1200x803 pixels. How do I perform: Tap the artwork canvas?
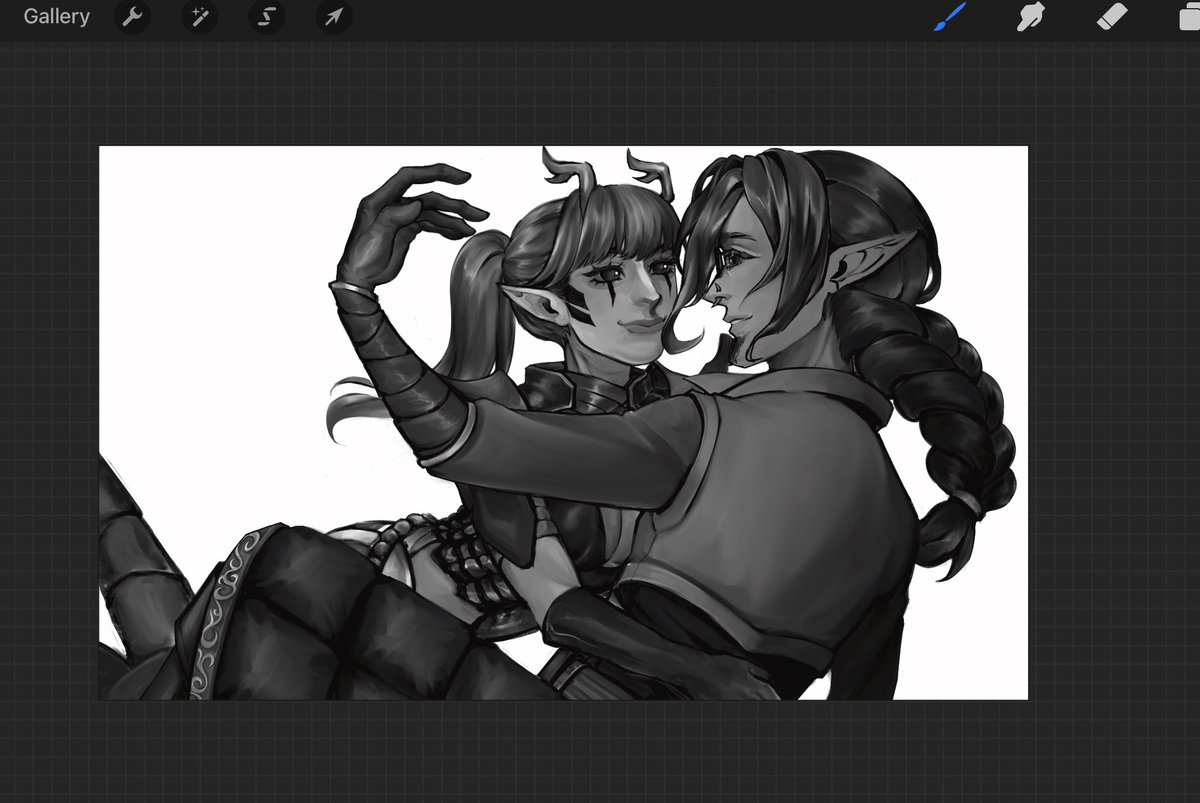563,423
